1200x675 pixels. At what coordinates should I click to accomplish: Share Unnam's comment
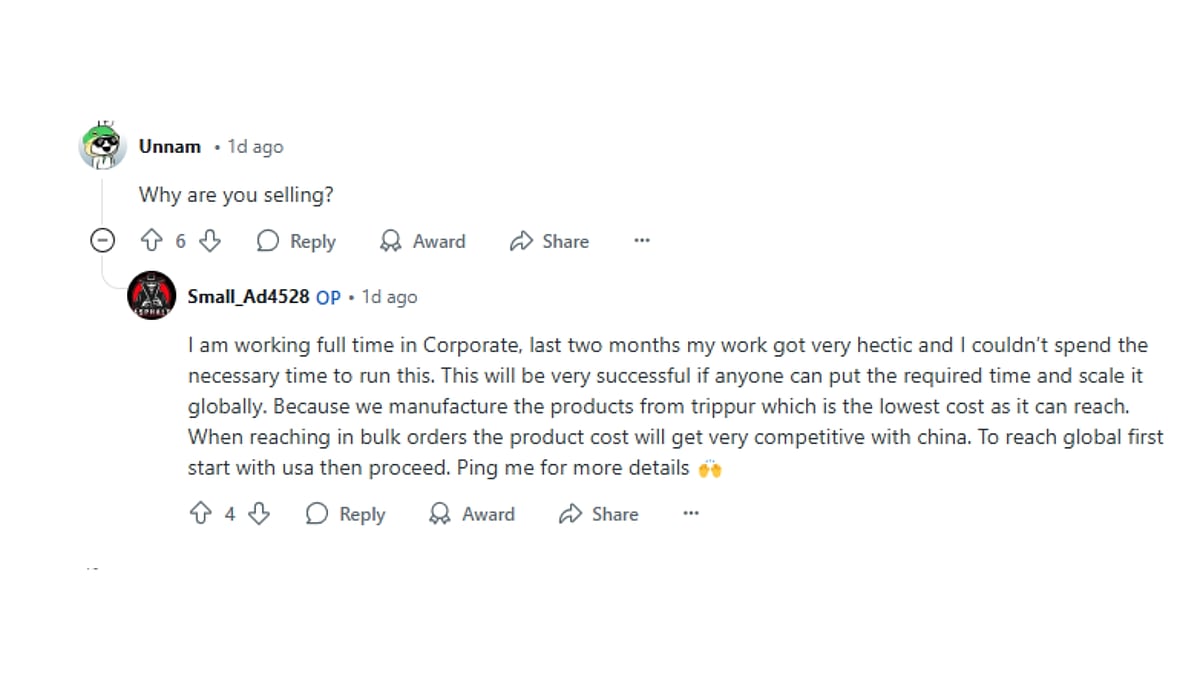click(x=549, y=241)
